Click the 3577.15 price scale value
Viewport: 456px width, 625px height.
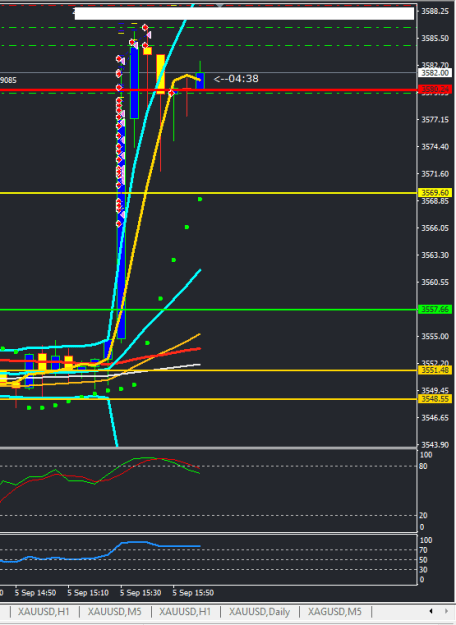pyautogui.click(x=435, y=120)
